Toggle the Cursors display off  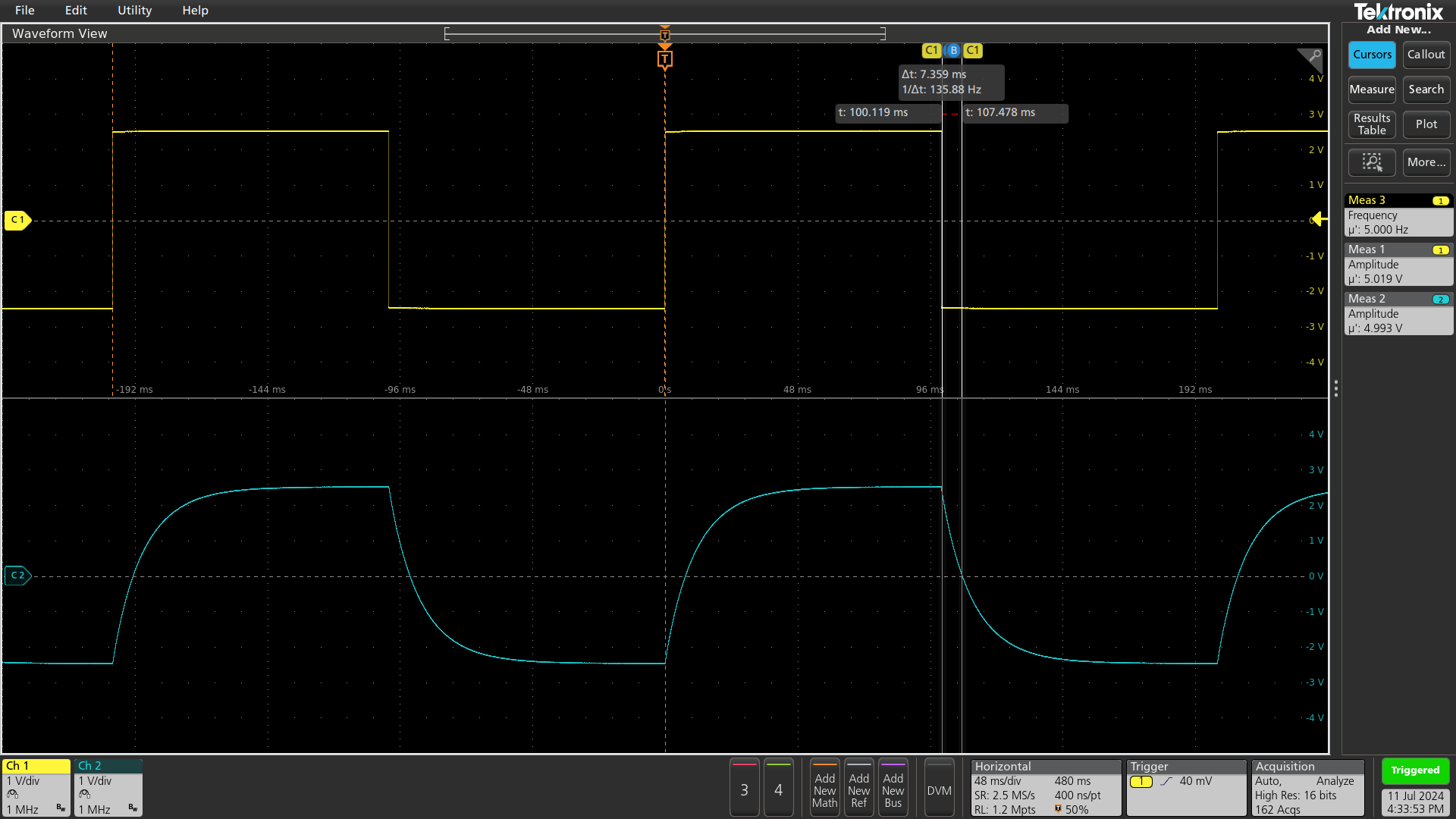pyautogui.click(x=1372, y=55)
